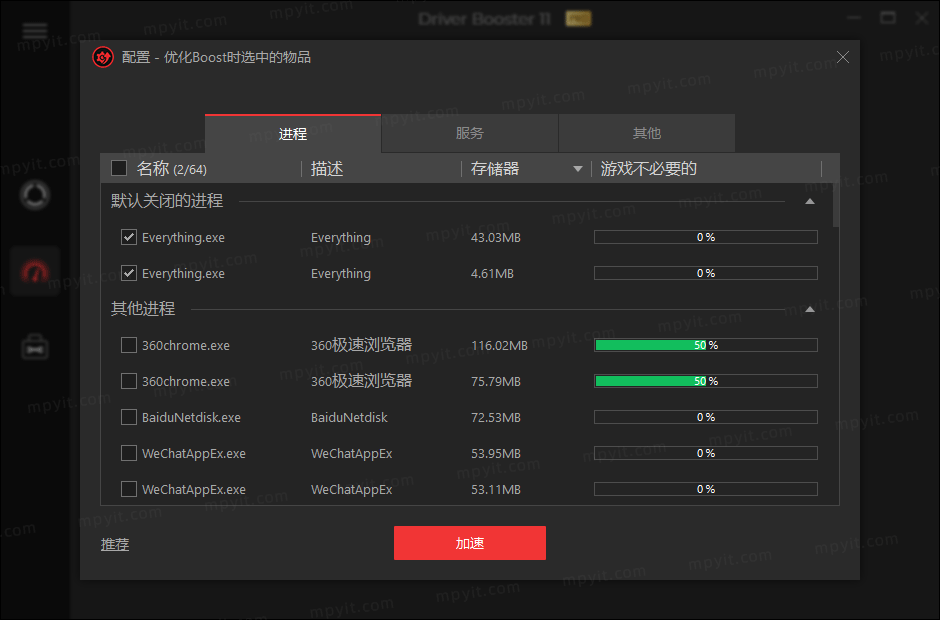Tick the BaiduNetdisk.exe checkbox
The width and height of the screenshot is (940, 620).
(129, 417)
